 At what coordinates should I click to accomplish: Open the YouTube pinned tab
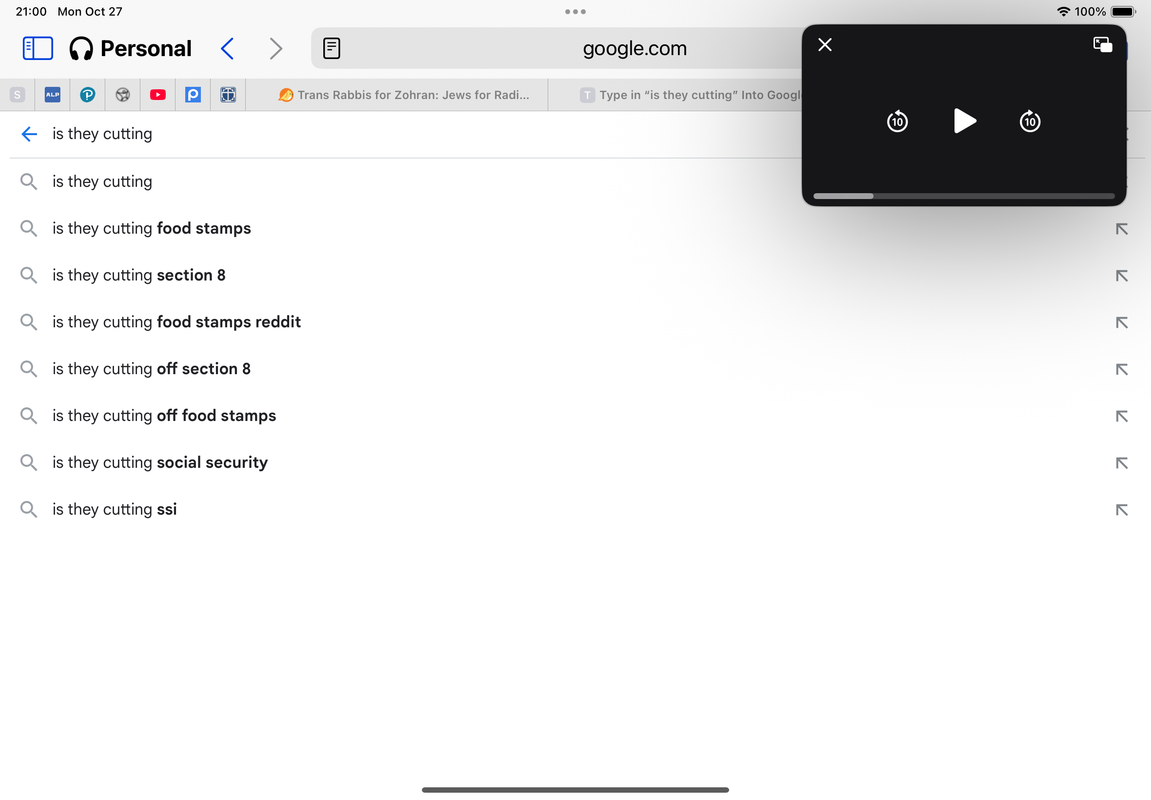click(158, 95)
